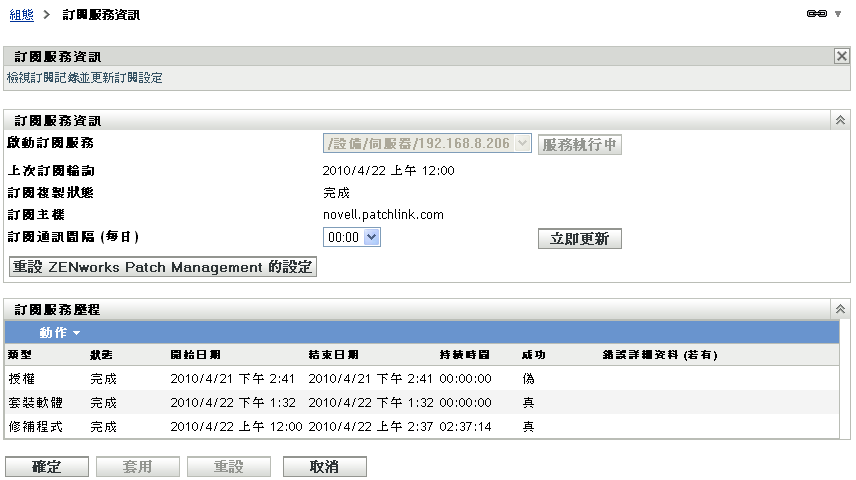Click the 確定 OK button

[47, 467]
